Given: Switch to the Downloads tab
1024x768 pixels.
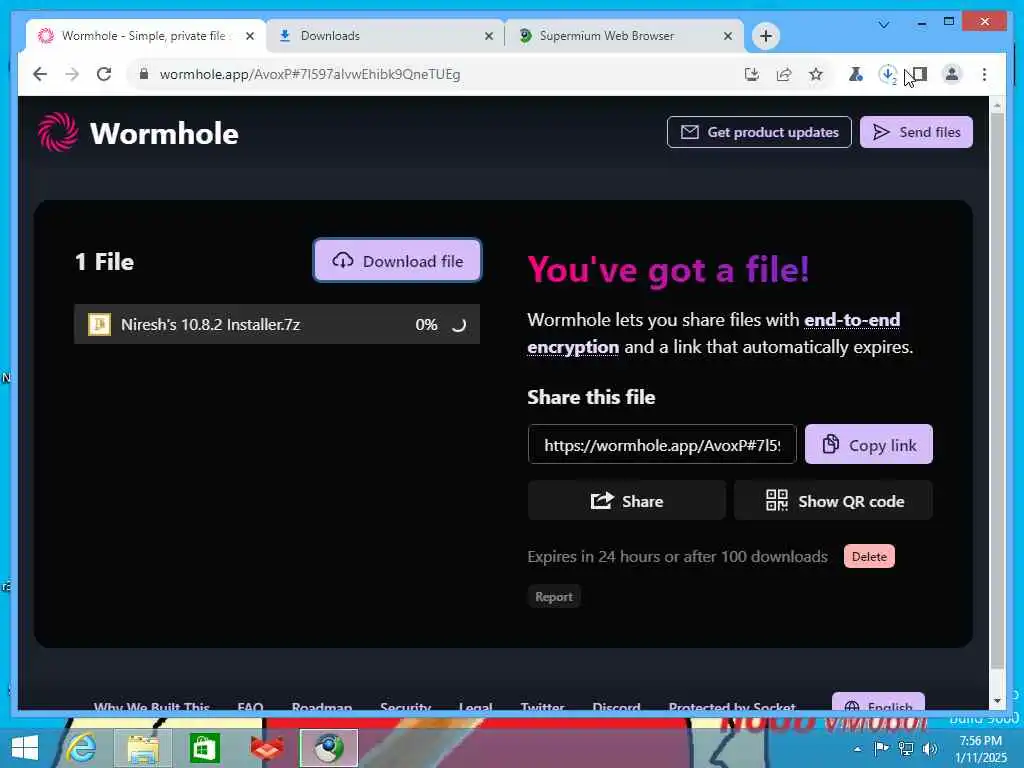Looking at the screenshot, I should coord(385,36).
